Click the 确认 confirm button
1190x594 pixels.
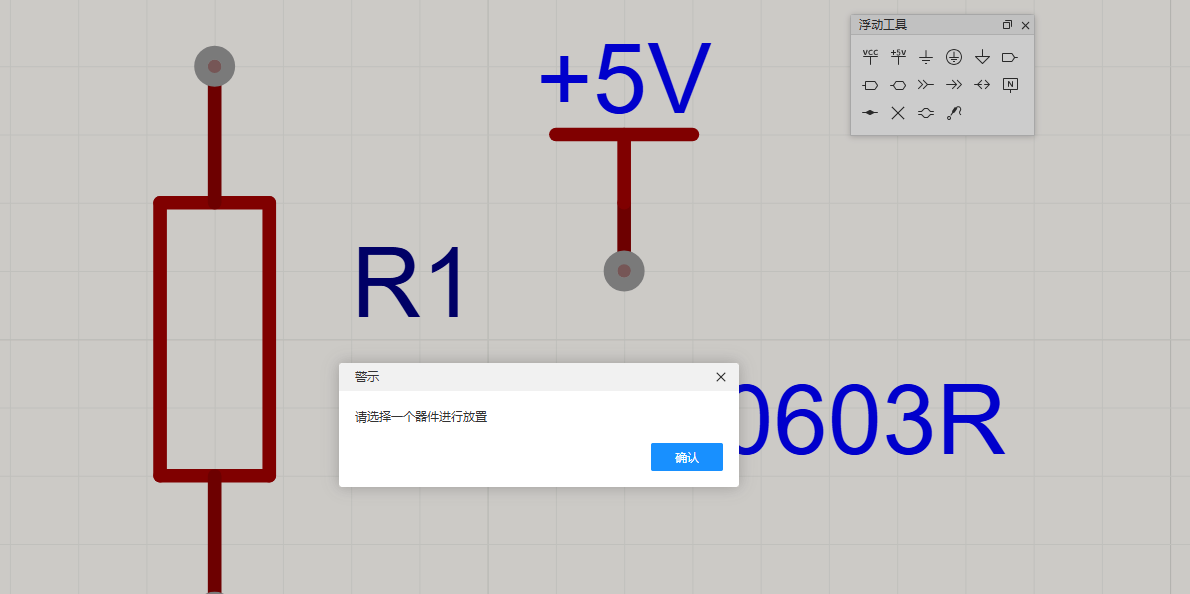click(686, 457)
